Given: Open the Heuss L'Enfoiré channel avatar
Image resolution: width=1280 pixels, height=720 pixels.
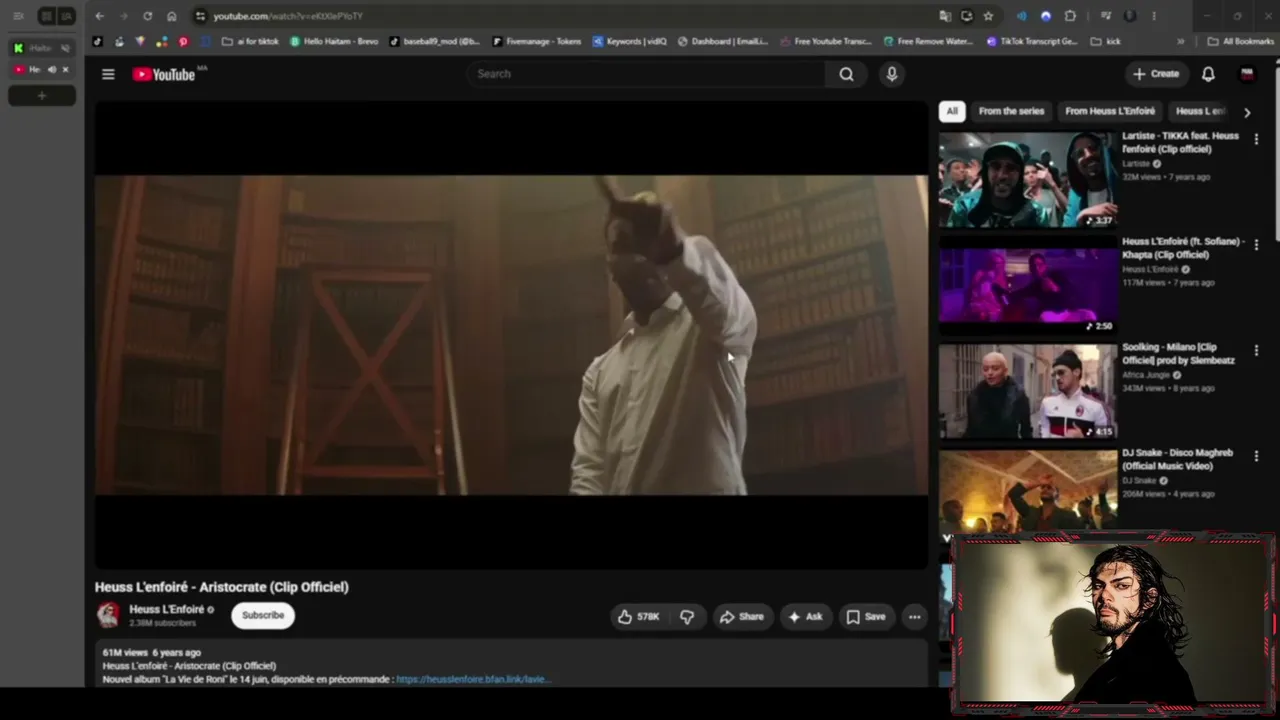Looking at the screenshot, I should (108, 615).
